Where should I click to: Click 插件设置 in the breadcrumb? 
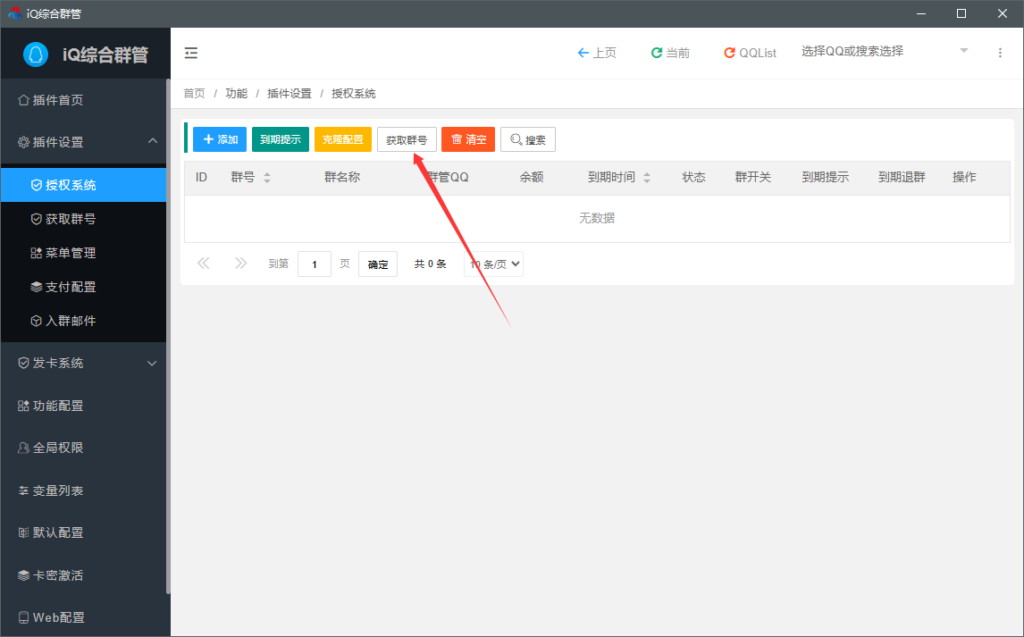[289, 93]
